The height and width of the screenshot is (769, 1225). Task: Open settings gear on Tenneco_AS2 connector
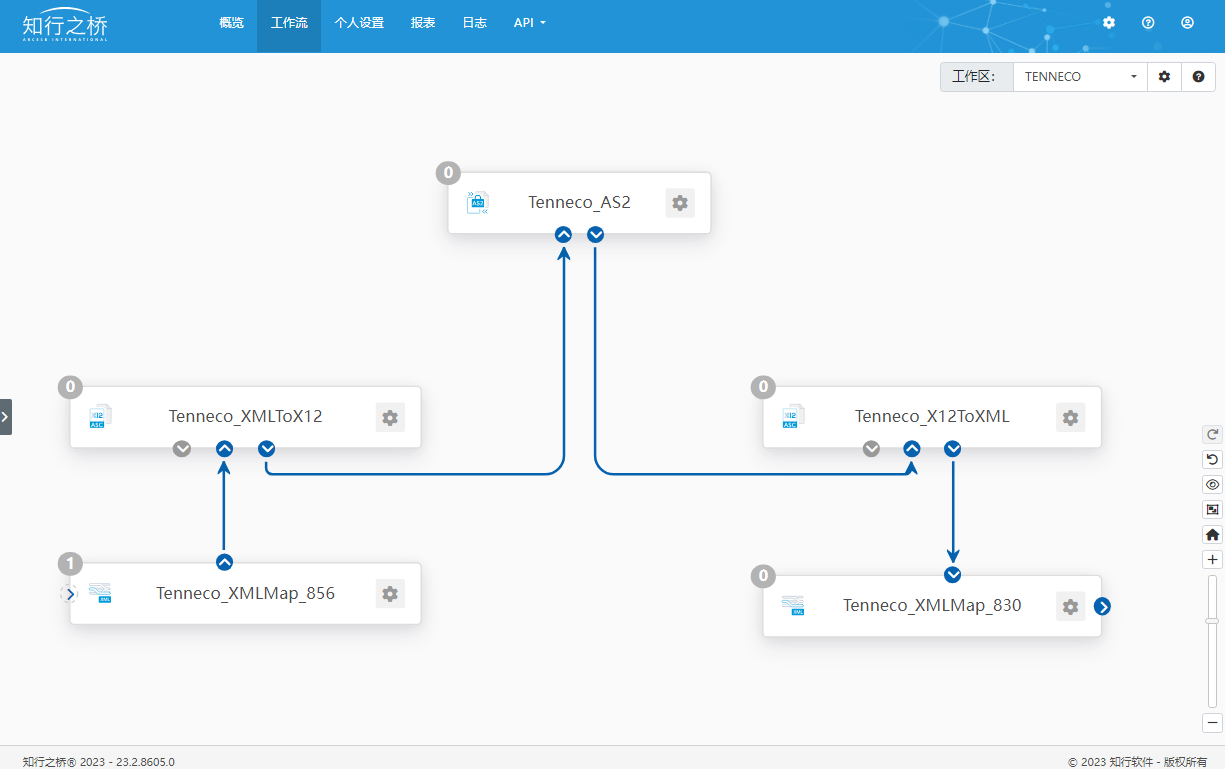680,203
